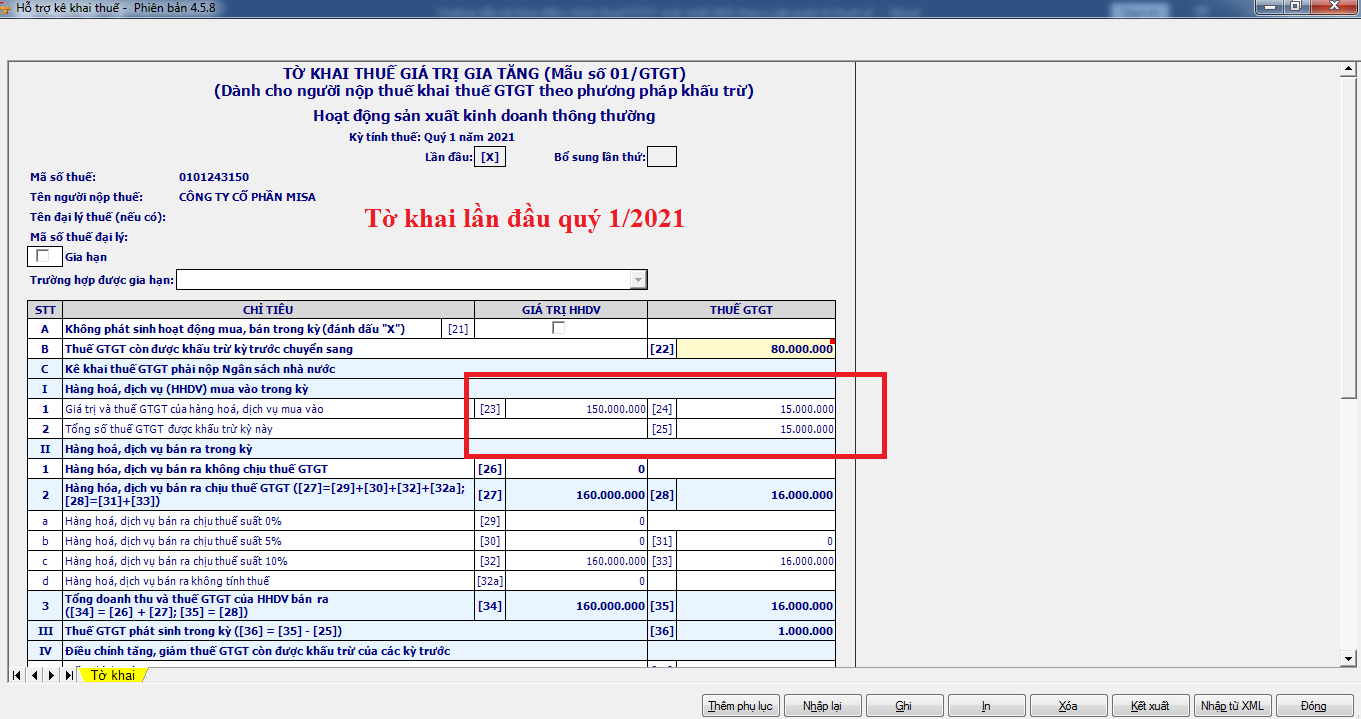
Task: Click the [35] total VAT cell
Action: 756,606
